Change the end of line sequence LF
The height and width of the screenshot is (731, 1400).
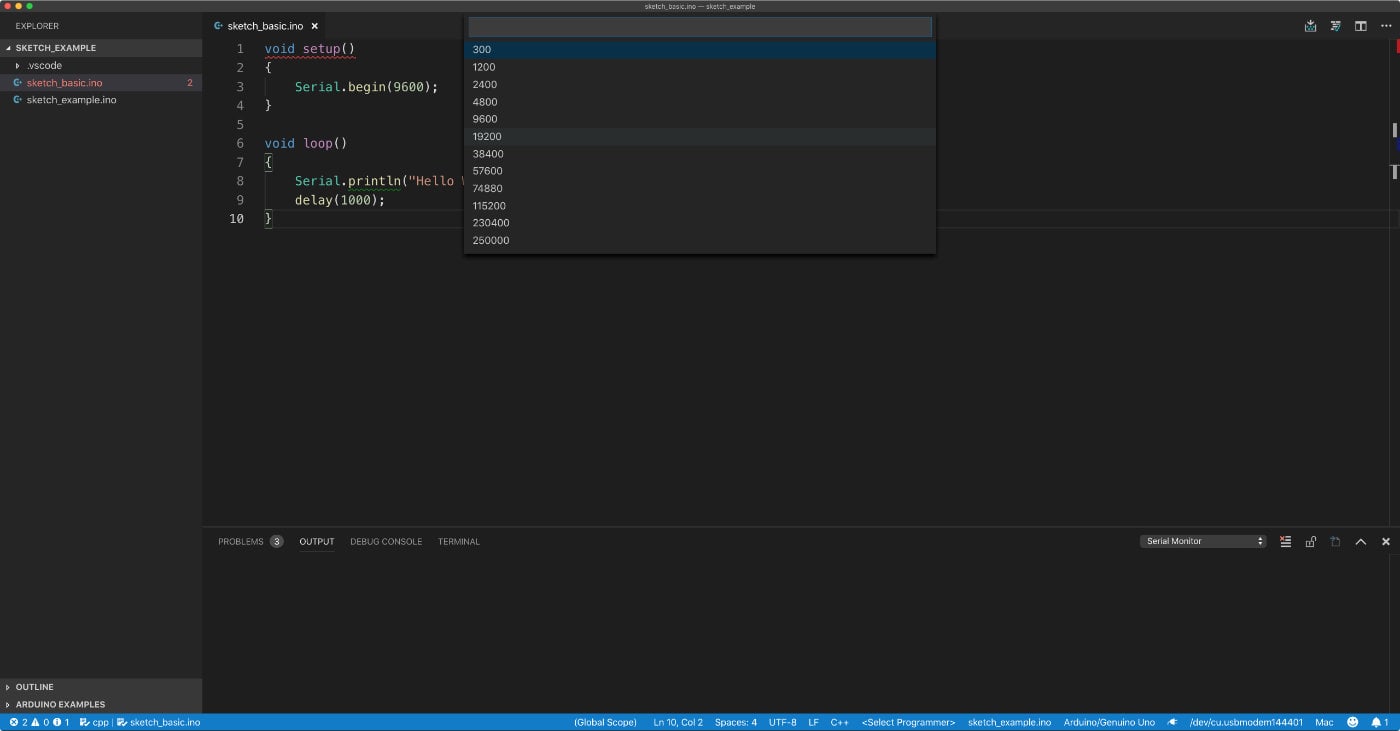coord(814,722)
